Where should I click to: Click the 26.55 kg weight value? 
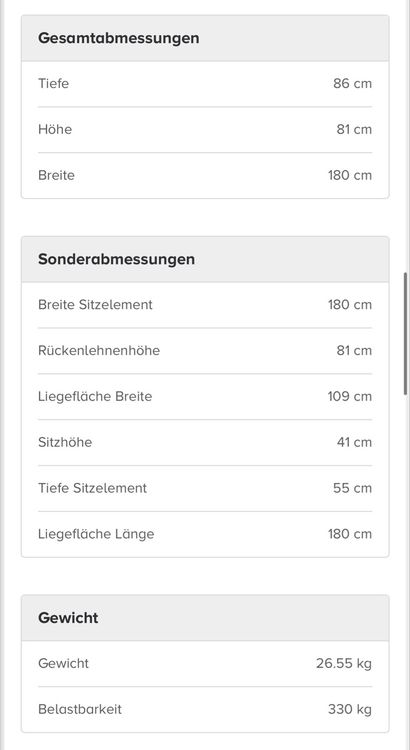pos(344,663)
